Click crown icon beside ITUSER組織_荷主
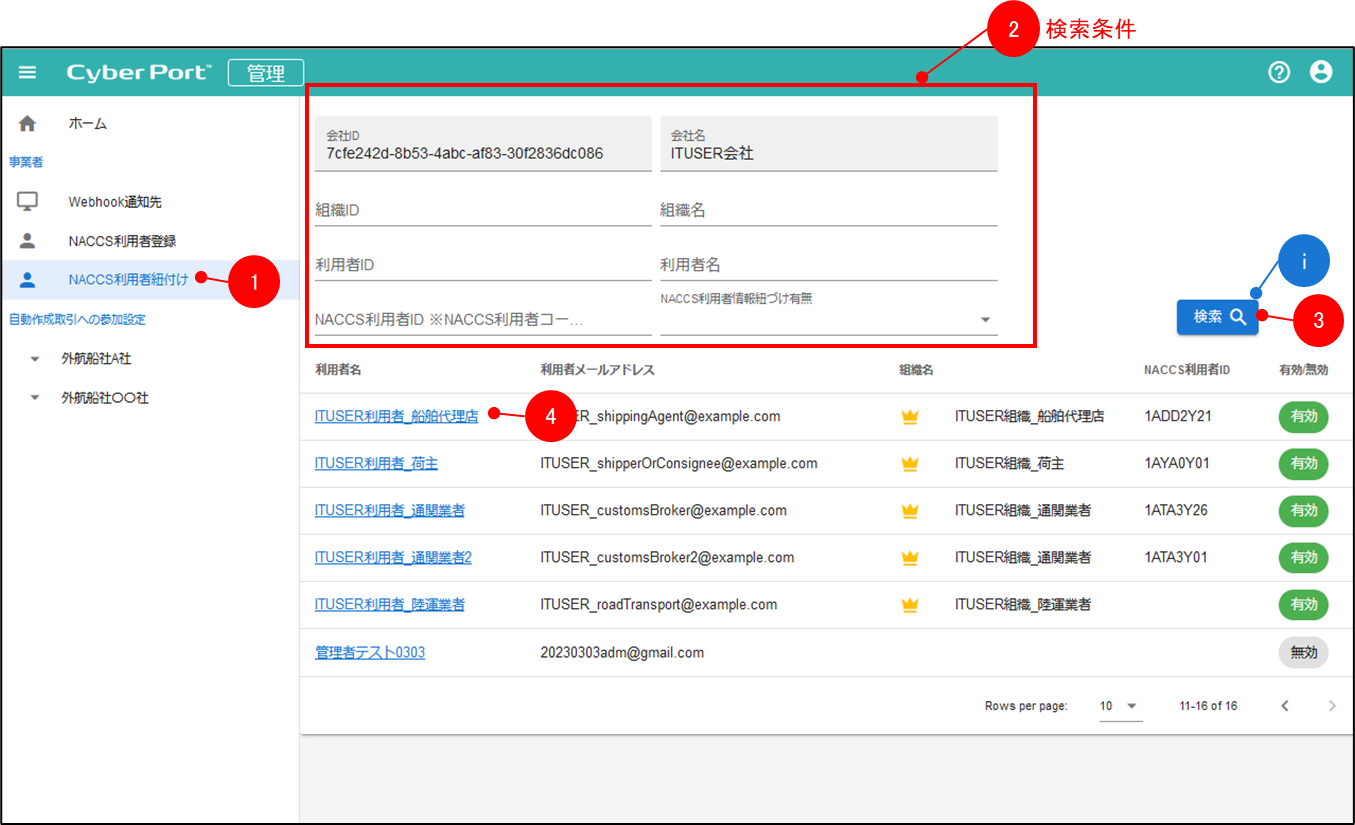 click(909, 464)
